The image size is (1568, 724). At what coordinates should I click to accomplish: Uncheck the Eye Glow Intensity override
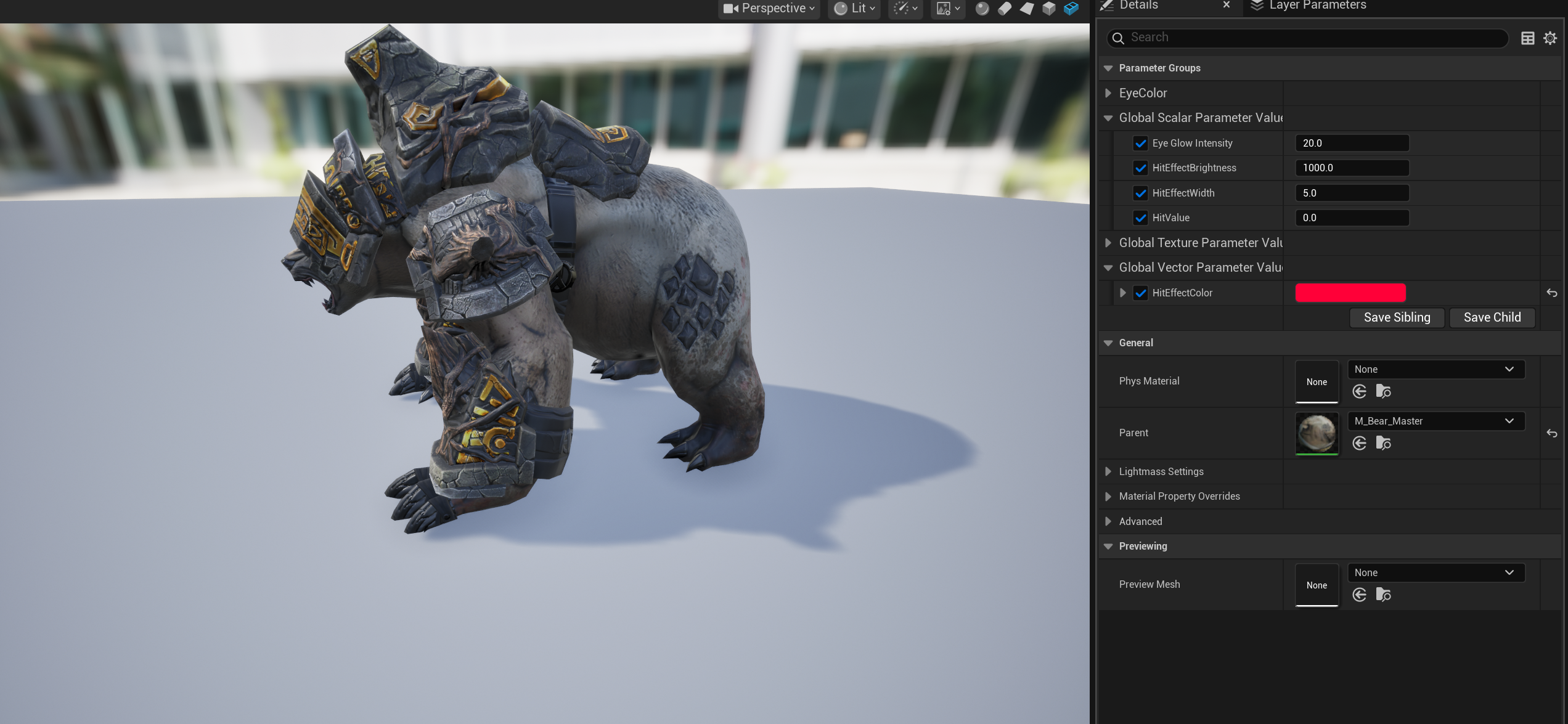click(x=1140, y=143)
